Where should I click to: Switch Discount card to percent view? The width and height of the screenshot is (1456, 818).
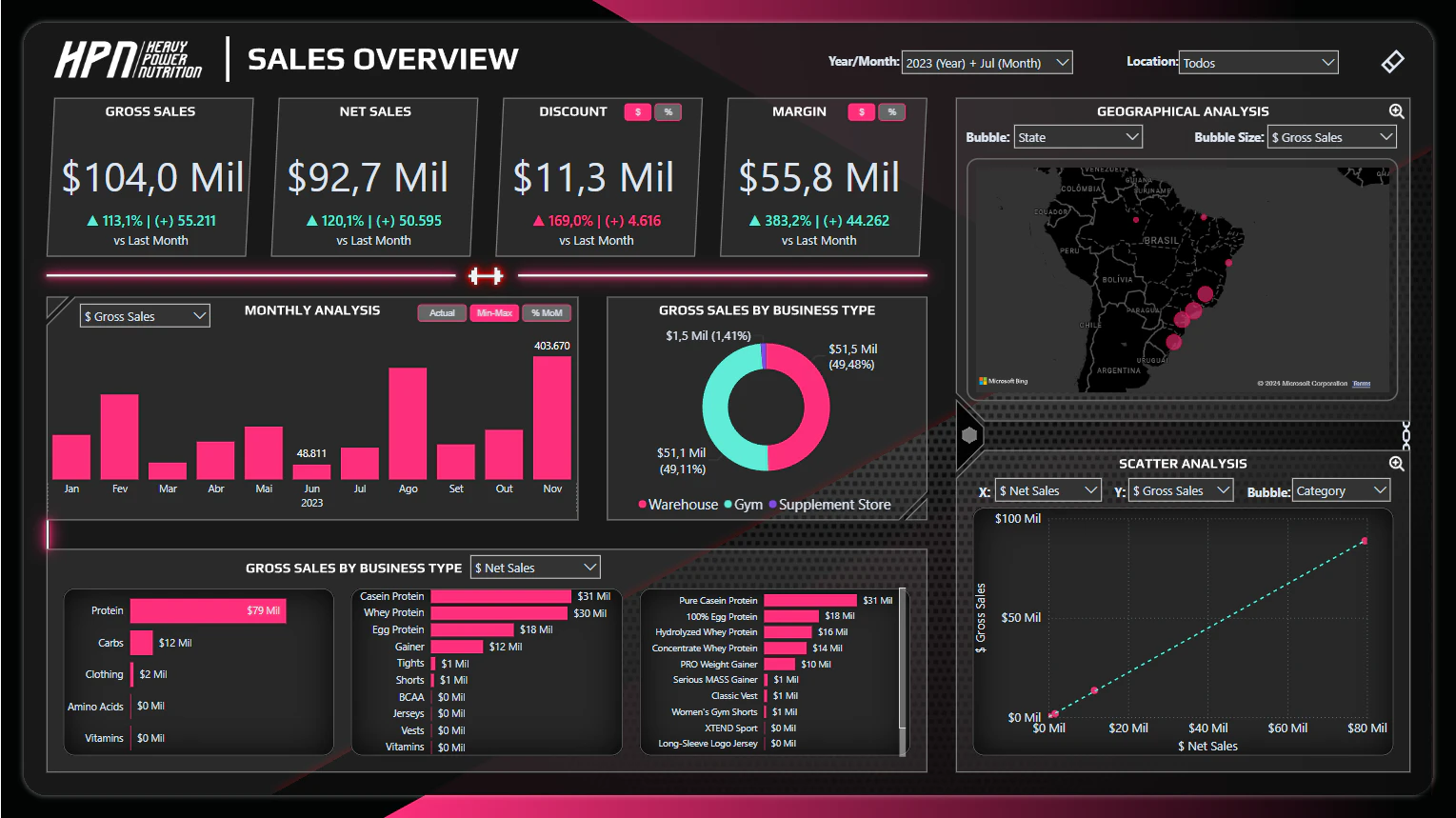tap(668, 112)
